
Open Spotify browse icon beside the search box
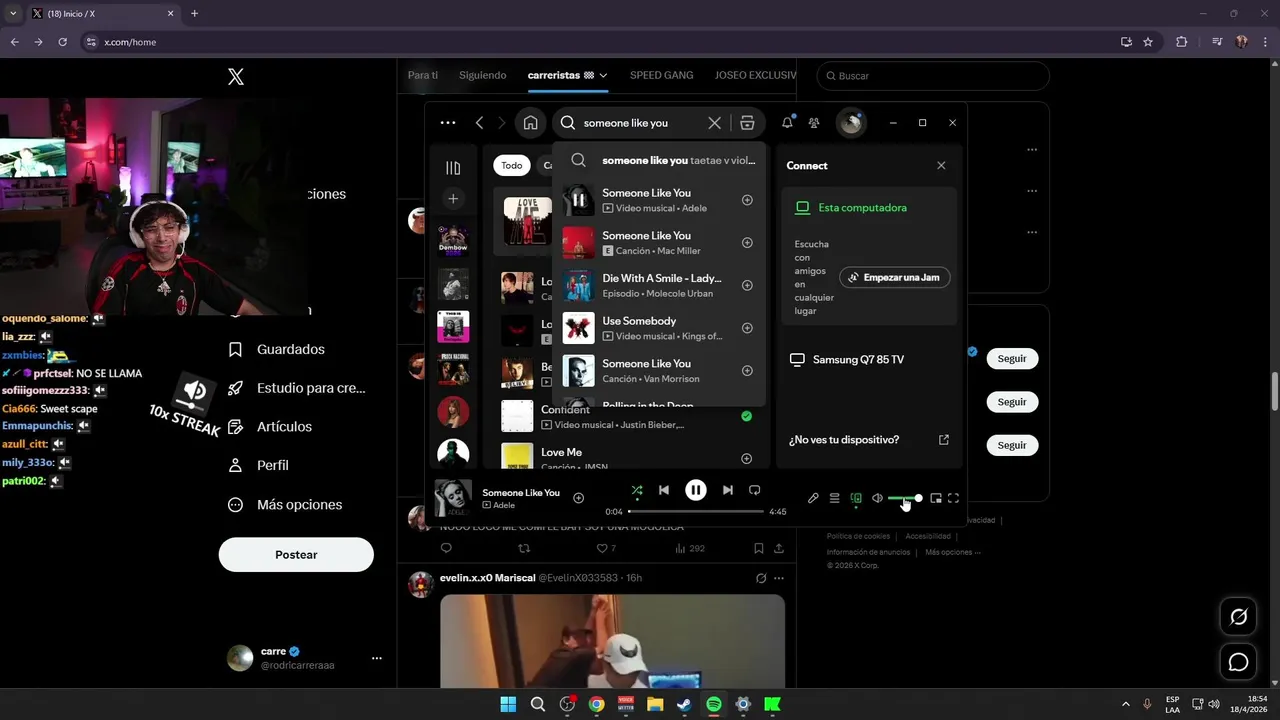pos(747,123)
